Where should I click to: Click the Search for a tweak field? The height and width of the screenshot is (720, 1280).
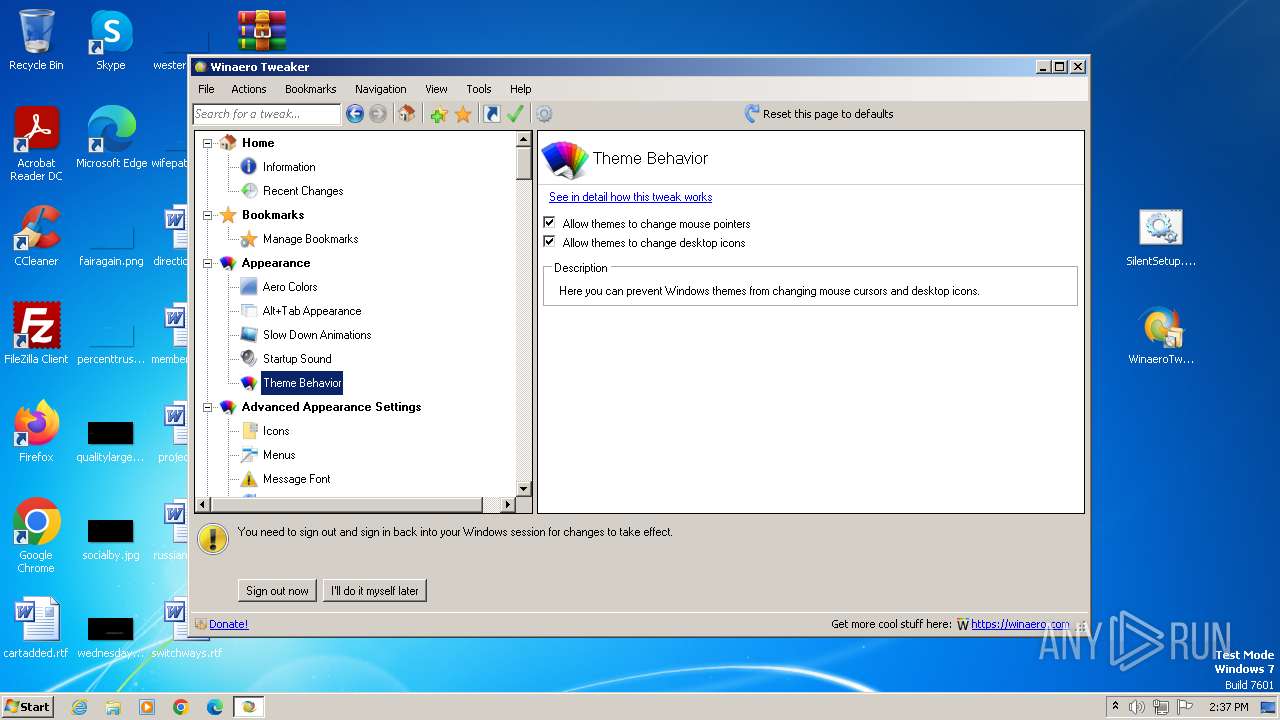click(267, 114)
